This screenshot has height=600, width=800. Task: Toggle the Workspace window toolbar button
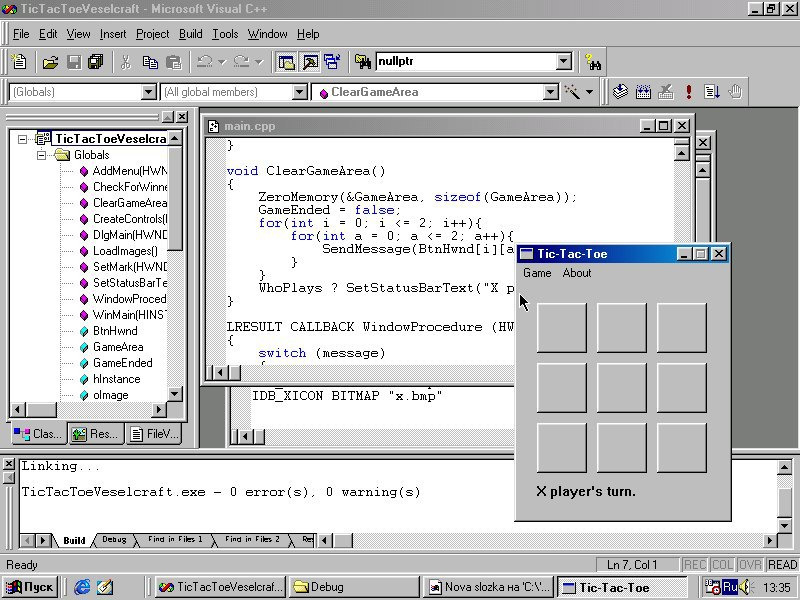(x=287, y=62)
